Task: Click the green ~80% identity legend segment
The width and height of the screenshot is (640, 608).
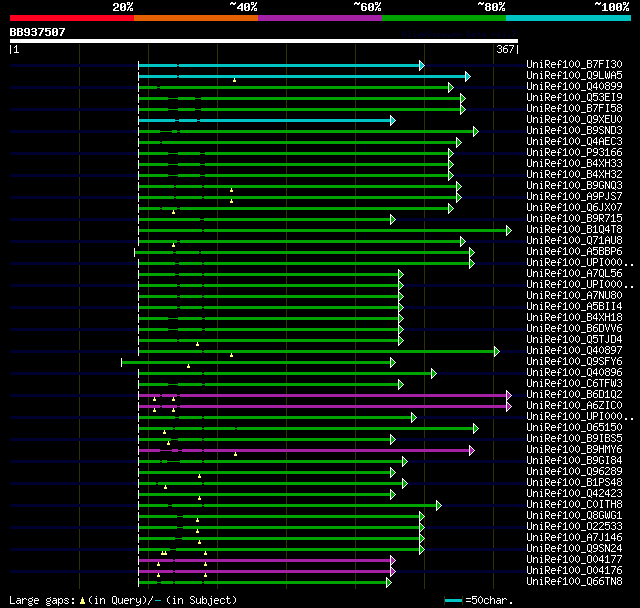Action: [x=444, y=18]
